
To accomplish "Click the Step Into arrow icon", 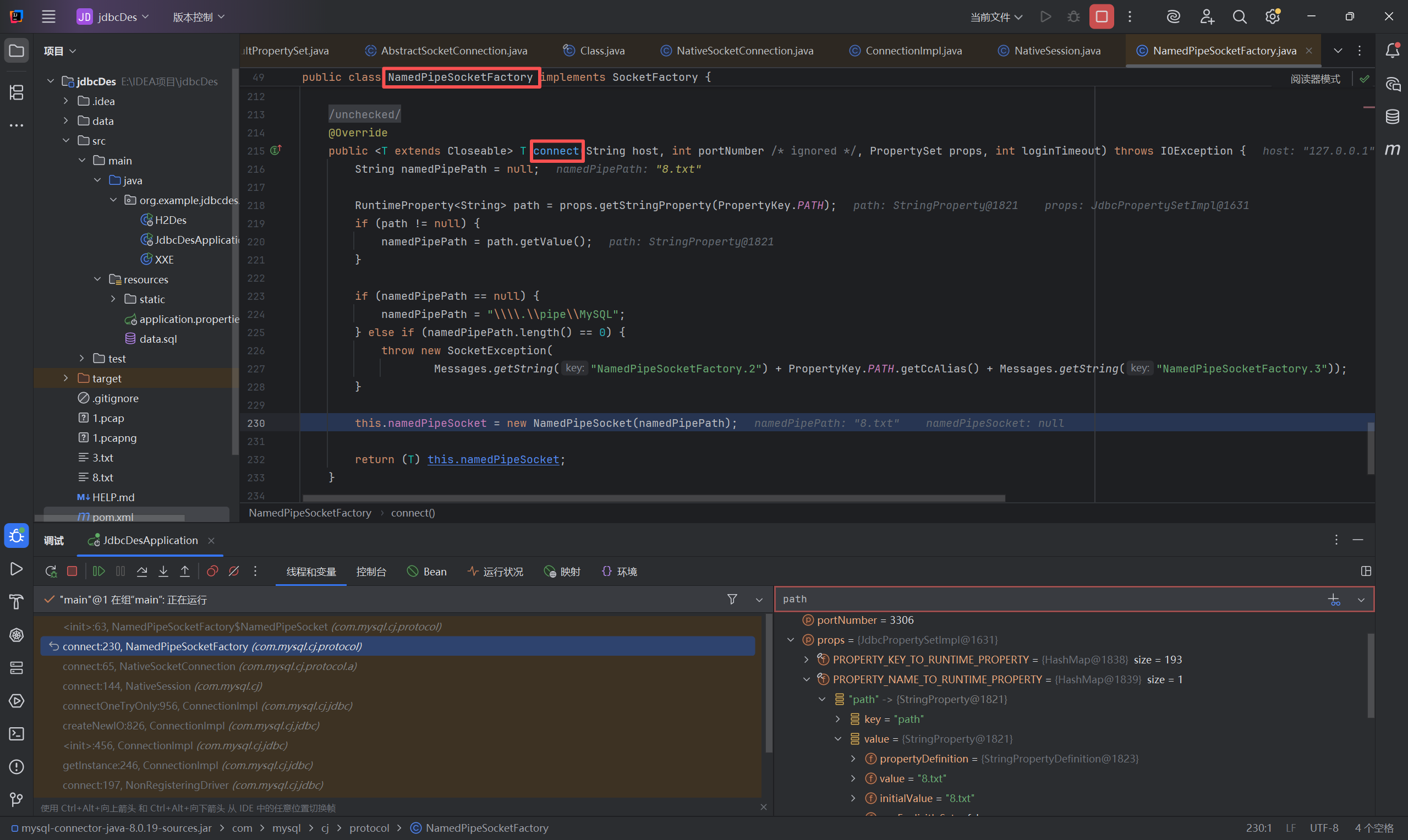I will 163,571.
